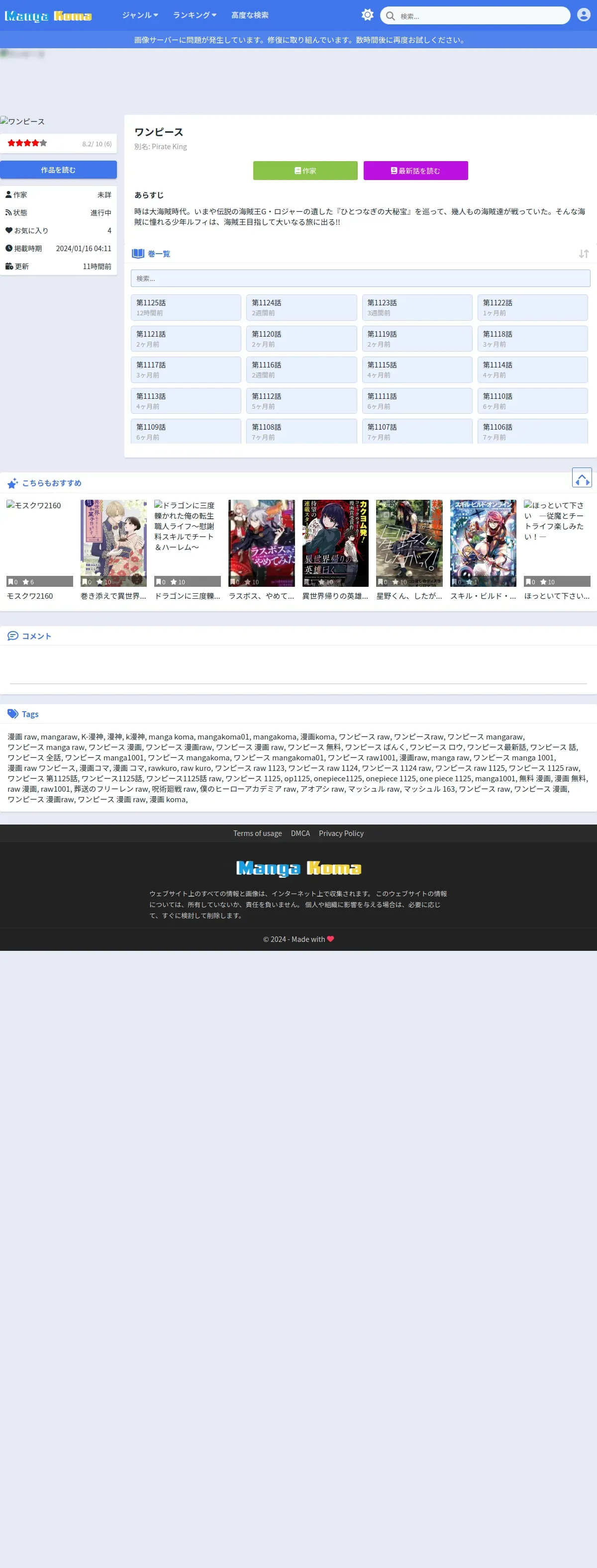Screen dimensions: 597x1568
Task: Open chapter 第1116話
Action: [x=301, y=370]
